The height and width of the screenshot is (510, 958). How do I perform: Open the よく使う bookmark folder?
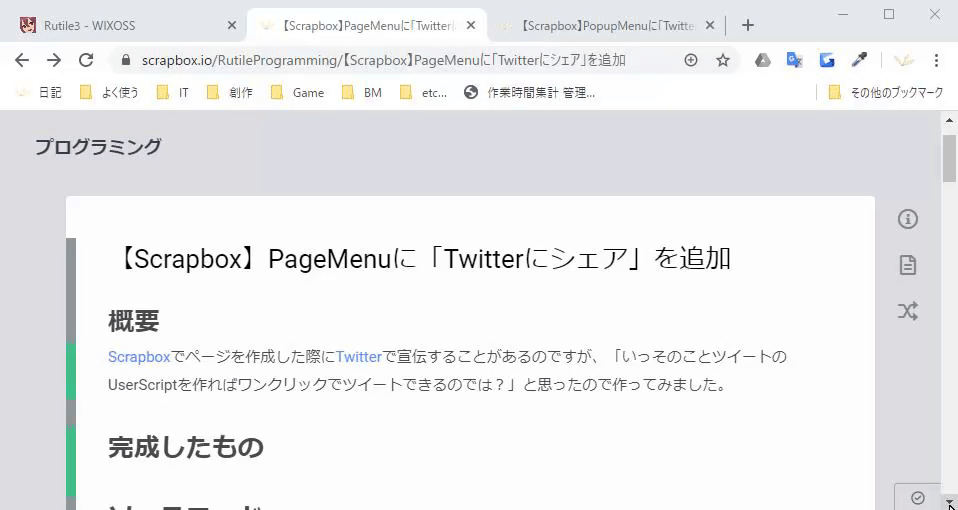pos(109,93)
